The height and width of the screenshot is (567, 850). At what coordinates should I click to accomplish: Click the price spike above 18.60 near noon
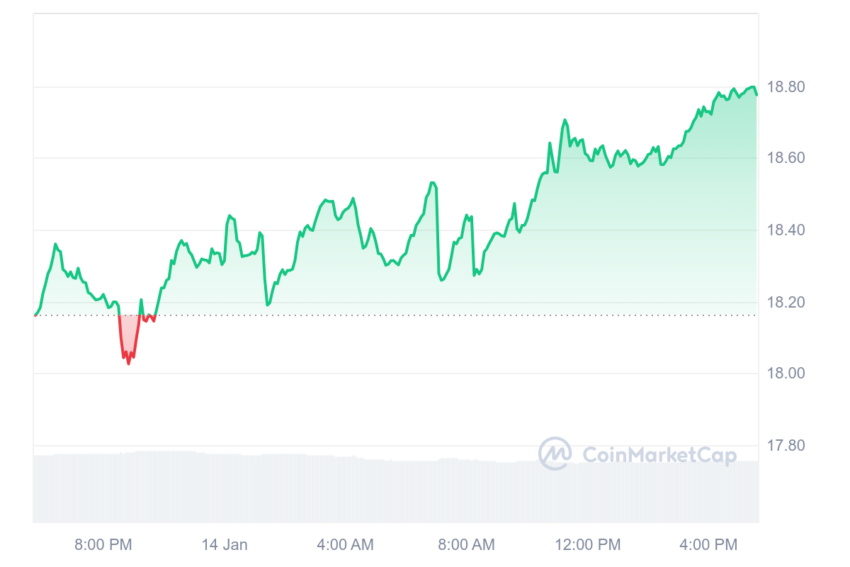(565, 120)
